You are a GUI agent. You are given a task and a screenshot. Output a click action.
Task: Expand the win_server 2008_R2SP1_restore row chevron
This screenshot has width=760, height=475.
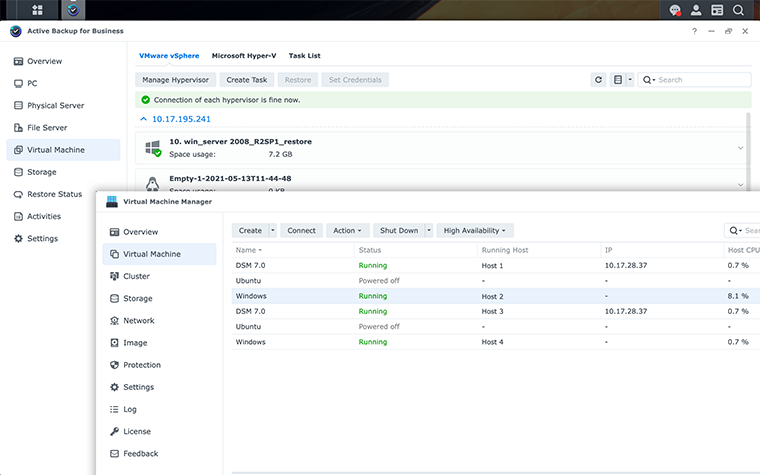point(740,148)
